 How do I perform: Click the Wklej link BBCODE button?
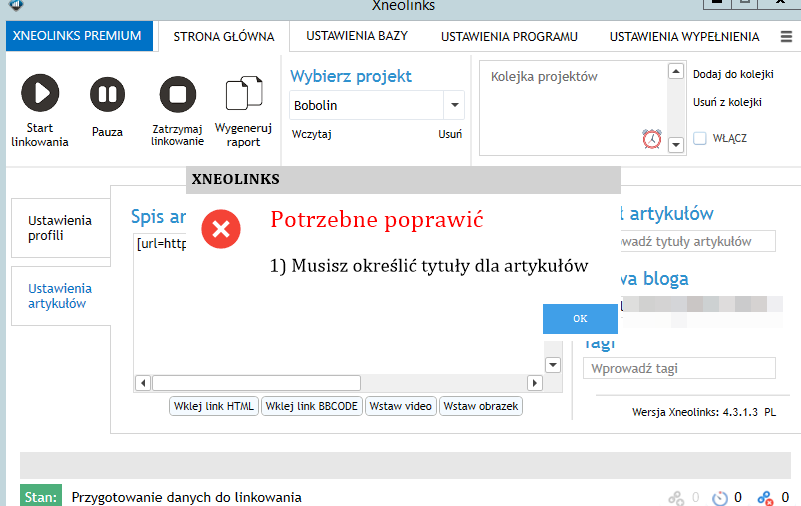pos(312,406)
